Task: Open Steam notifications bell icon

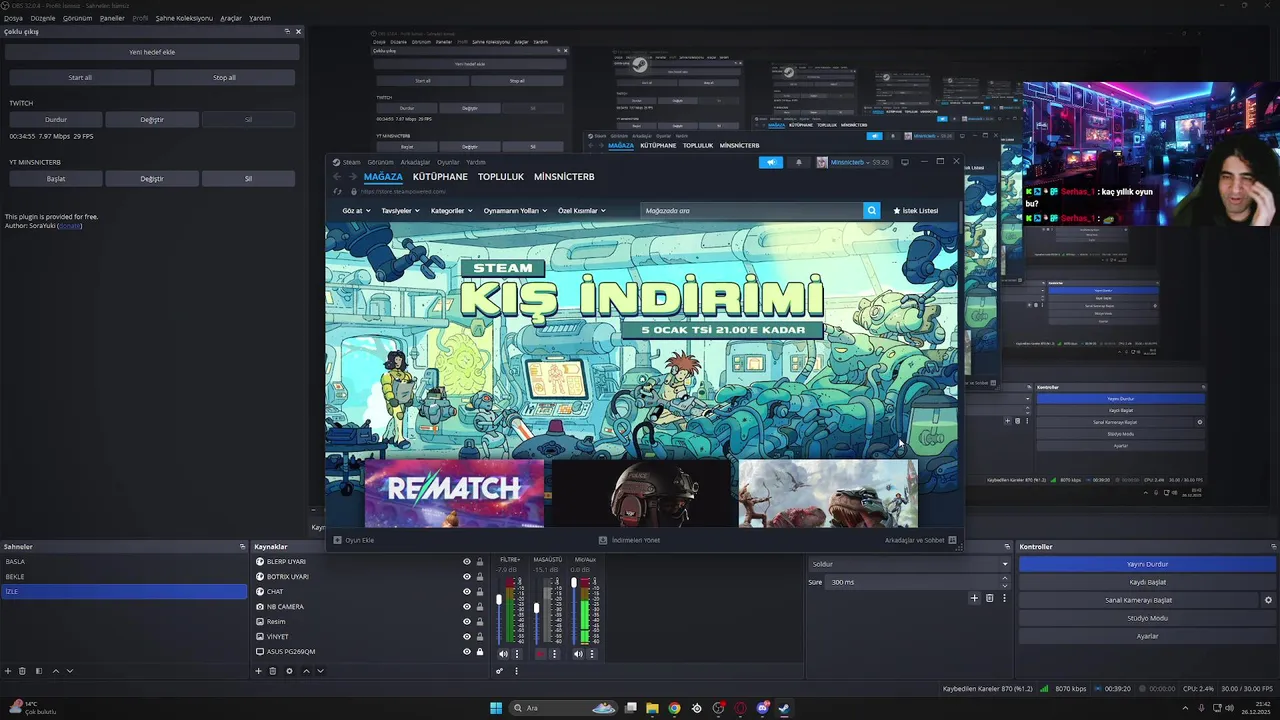Action: point(798,162)
